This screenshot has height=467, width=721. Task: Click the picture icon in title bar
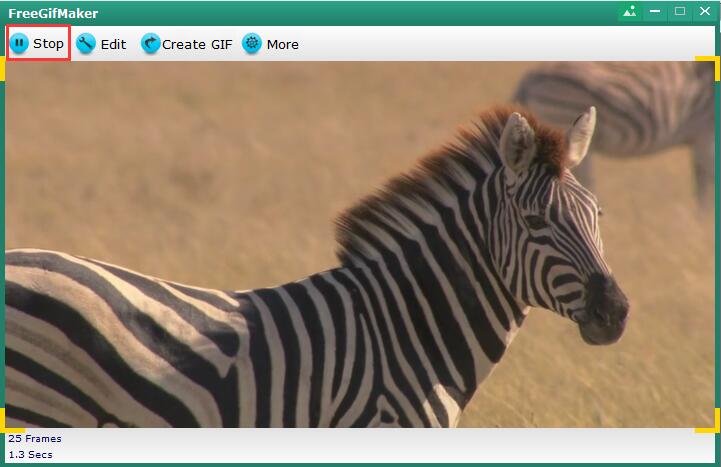tap(629, 11)
